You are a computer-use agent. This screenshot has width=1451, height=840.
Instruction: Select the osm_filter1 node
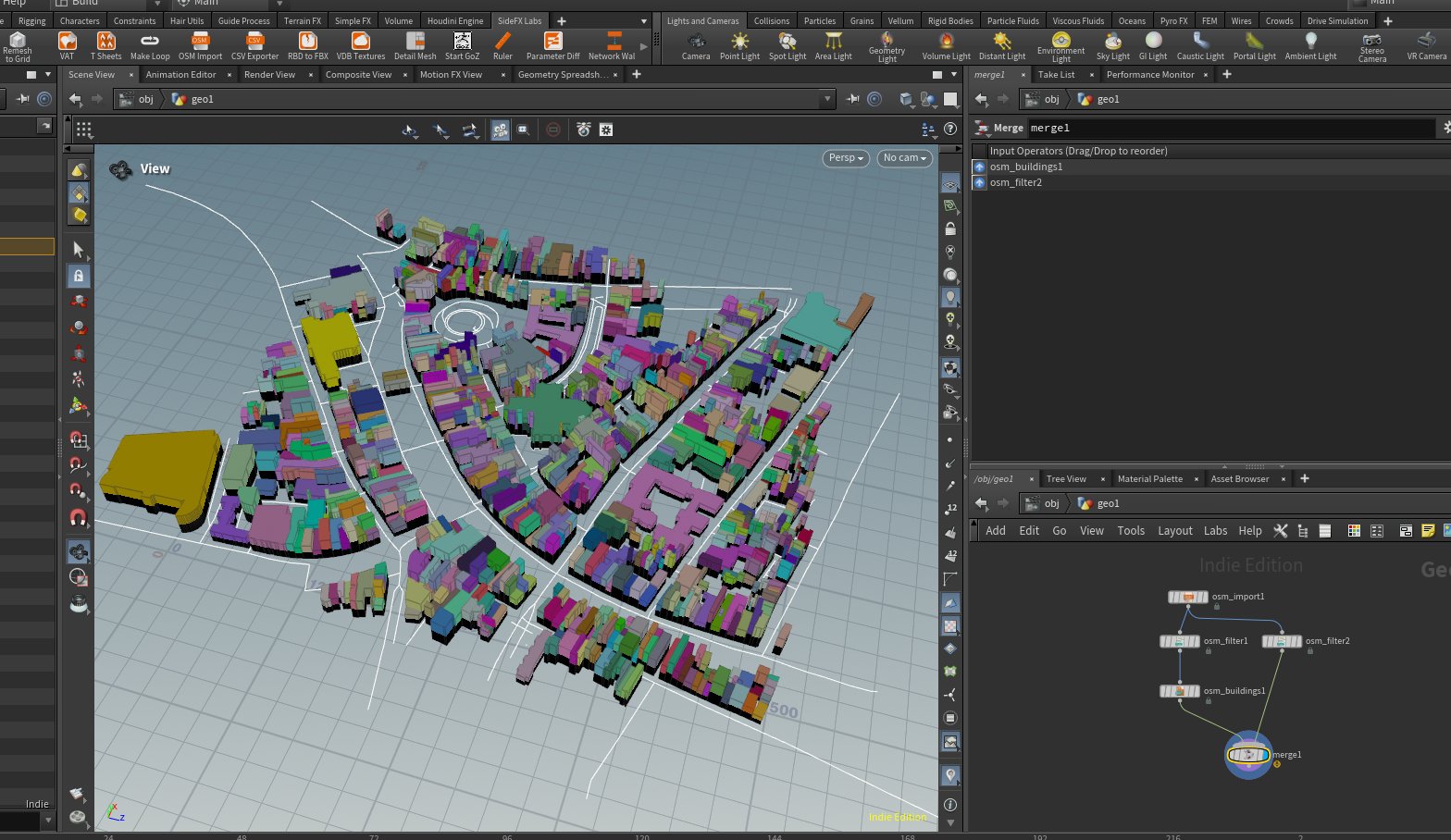(x=1180, y=641)
